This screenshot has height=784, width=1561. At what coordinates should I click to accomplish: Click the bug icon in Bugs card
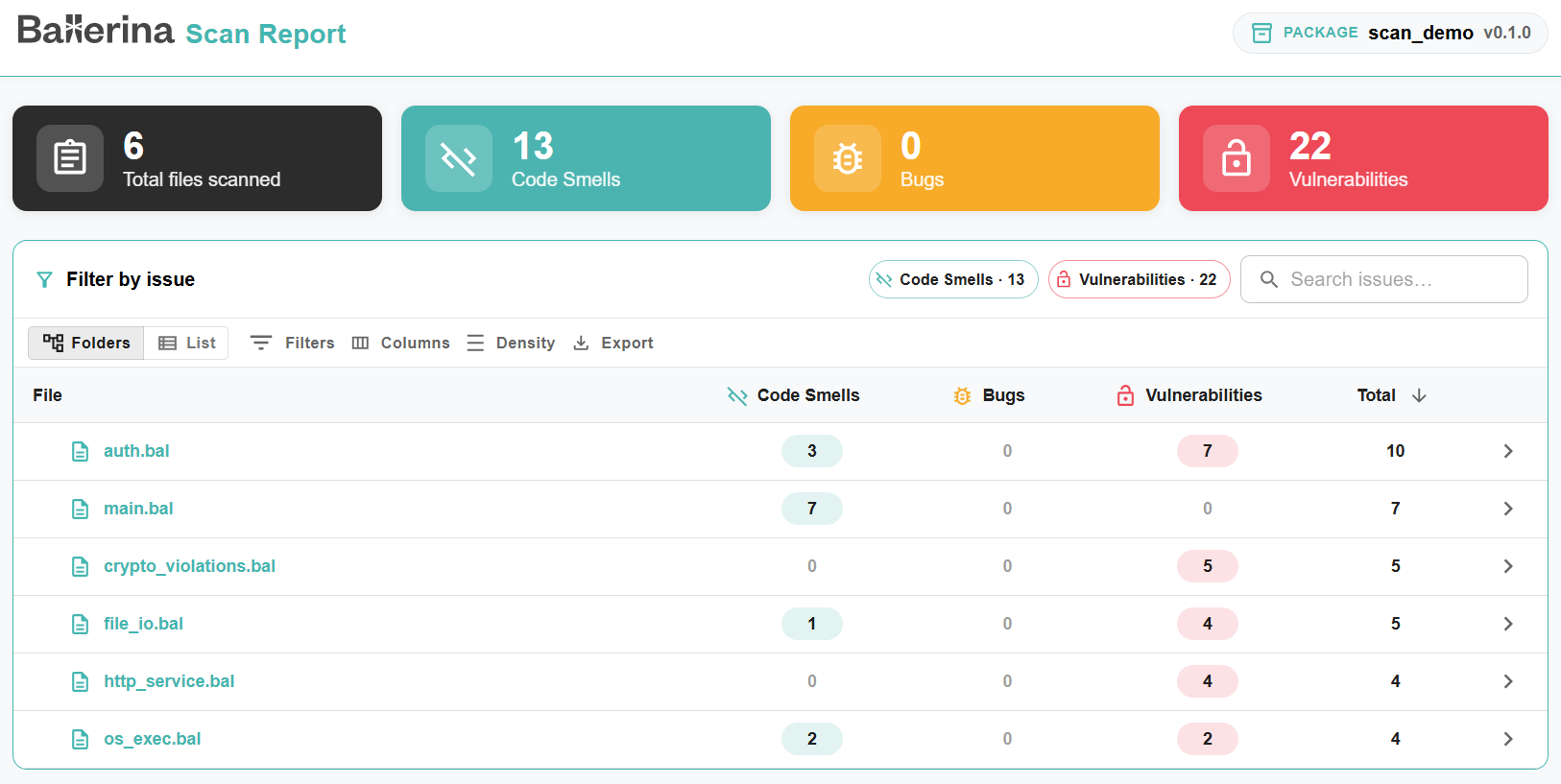tap(848, 157)
